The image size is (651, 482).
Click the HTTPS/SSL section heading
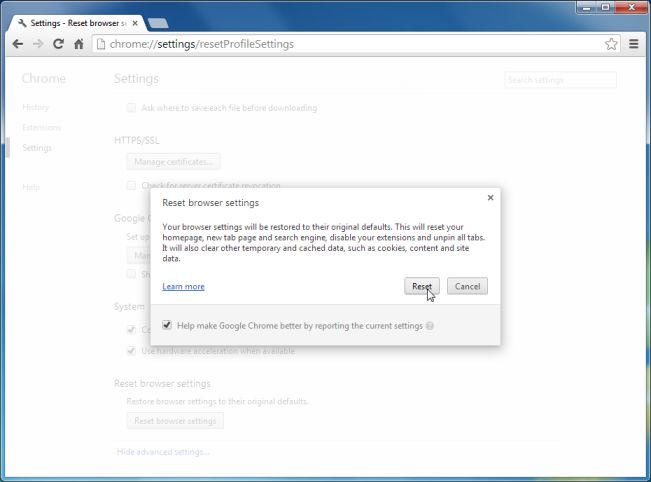click(137, 140)
